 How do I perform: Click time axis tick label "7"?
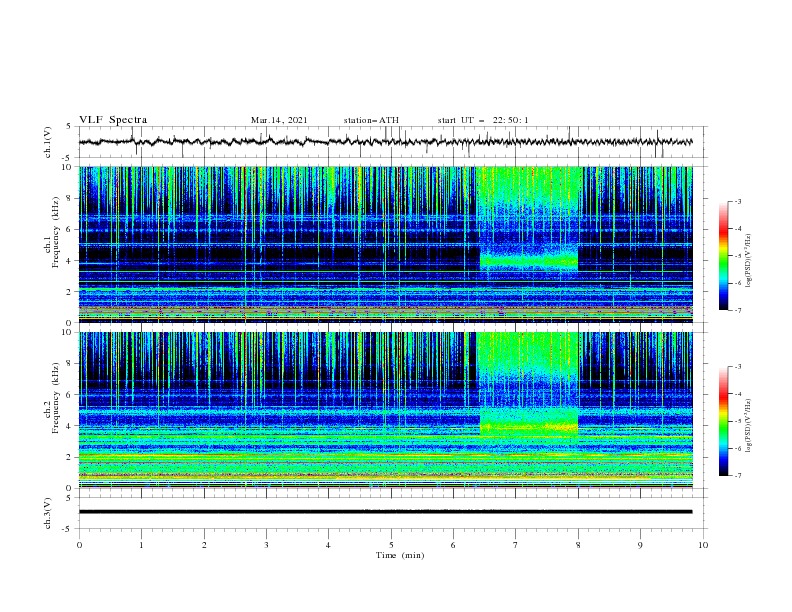click(x=516, y=545)
